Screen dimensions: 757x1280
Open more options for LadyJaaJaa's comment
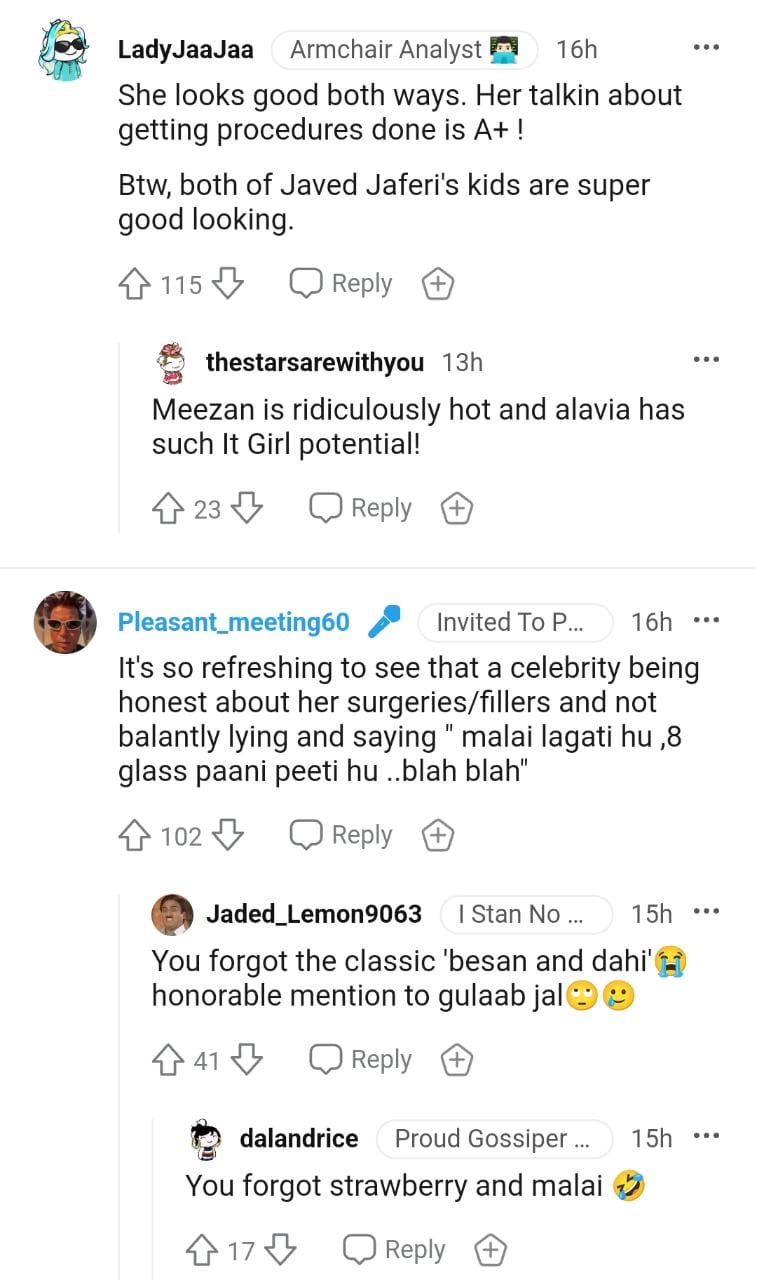(x=706, y=48)
